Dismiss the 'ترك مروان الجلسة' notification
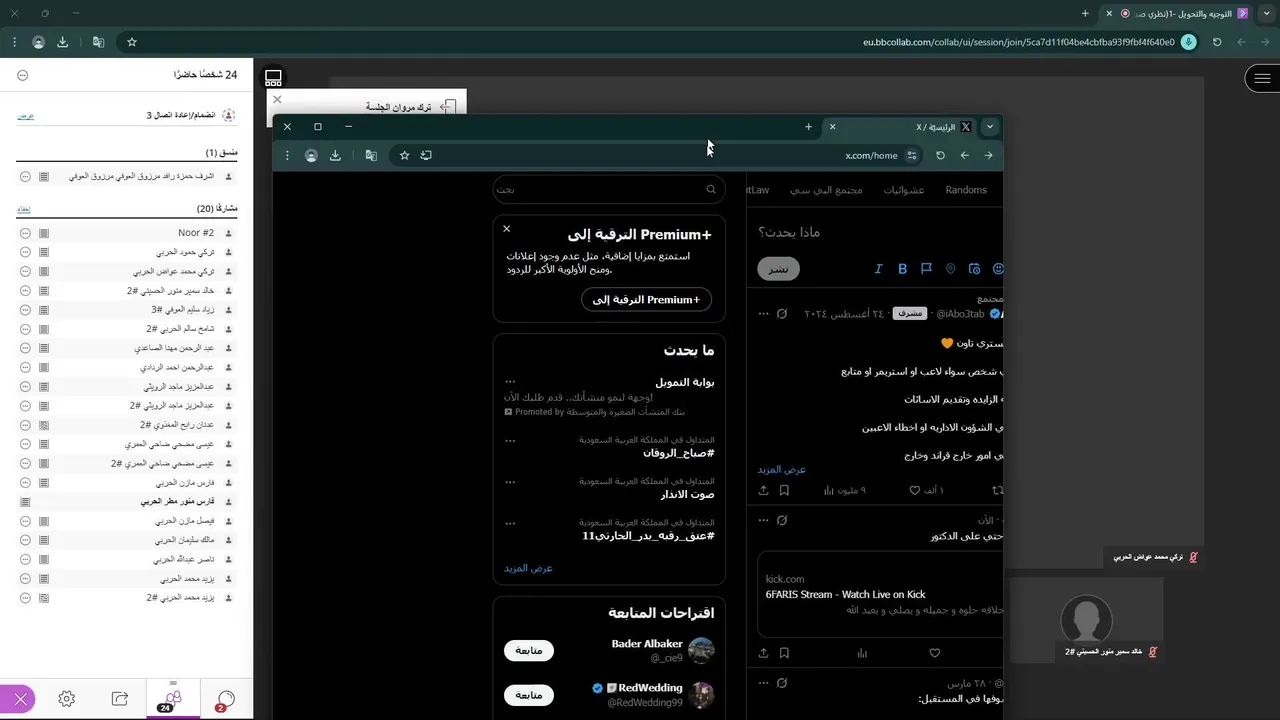Viewport: 1280px width, 720px height. (x=277, y=99)
